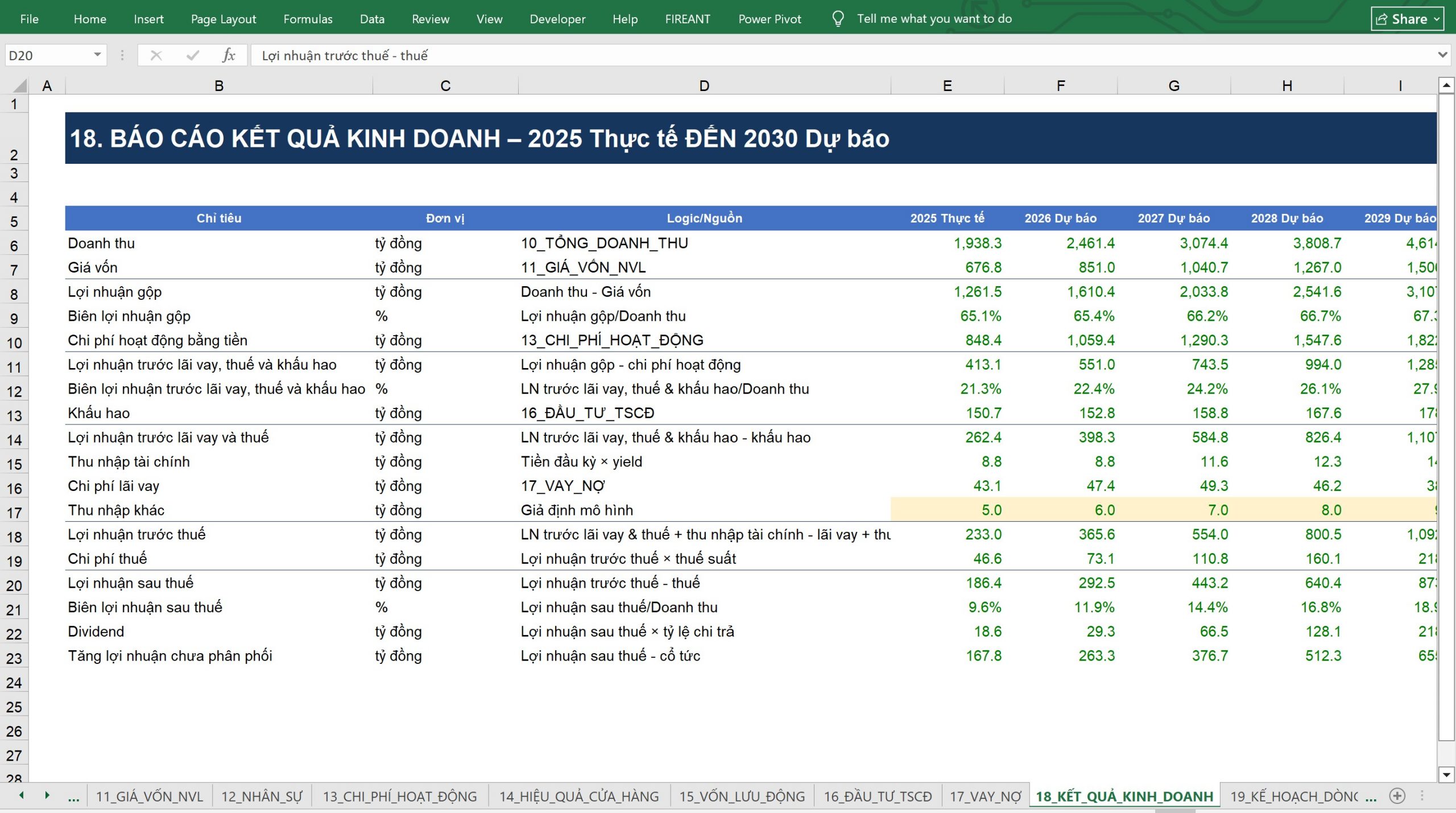Click previous sheet navigation arrow

pos(22,795)
